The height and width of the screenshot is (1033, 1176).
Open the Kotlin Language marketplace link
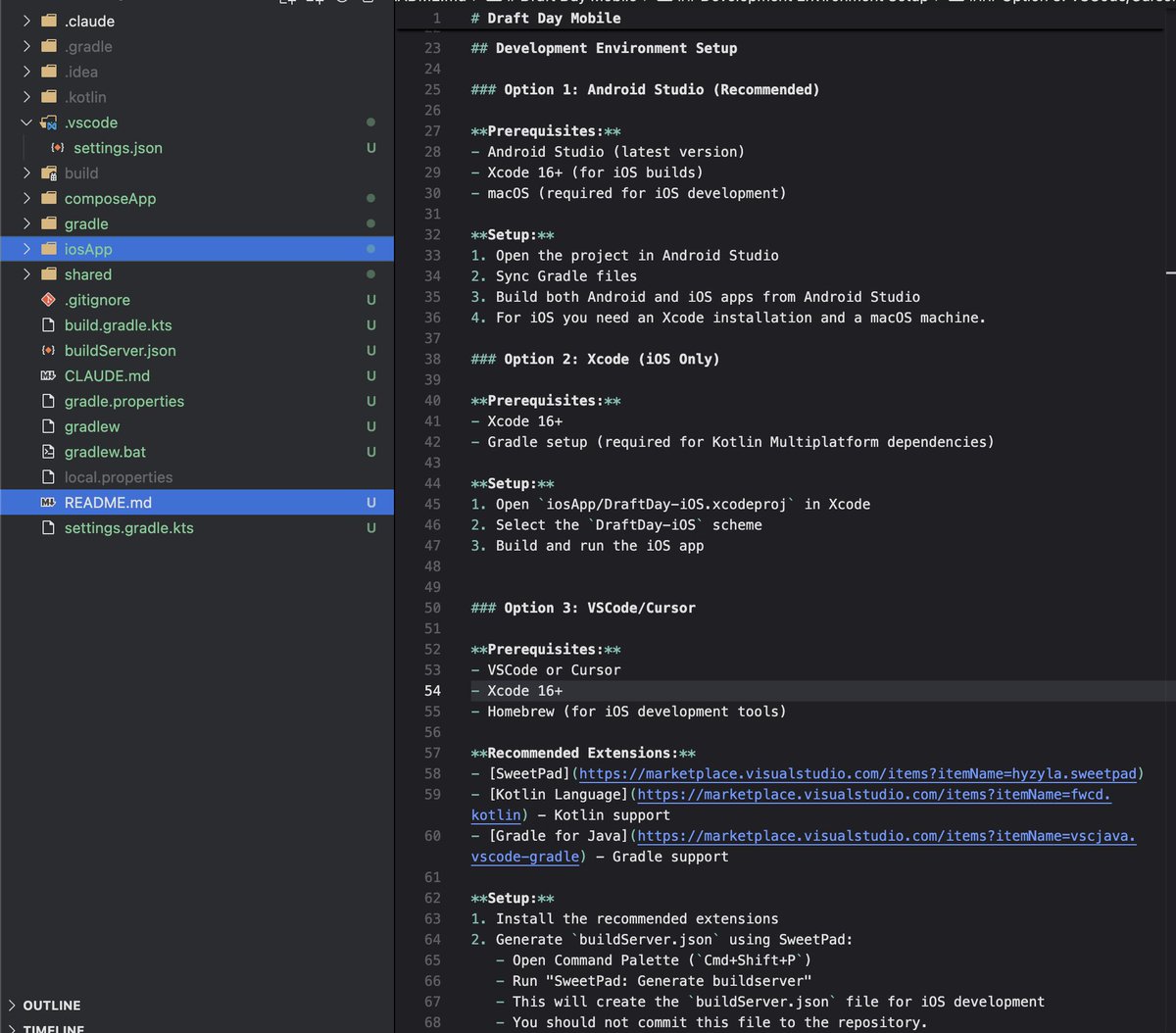[874, 795]
